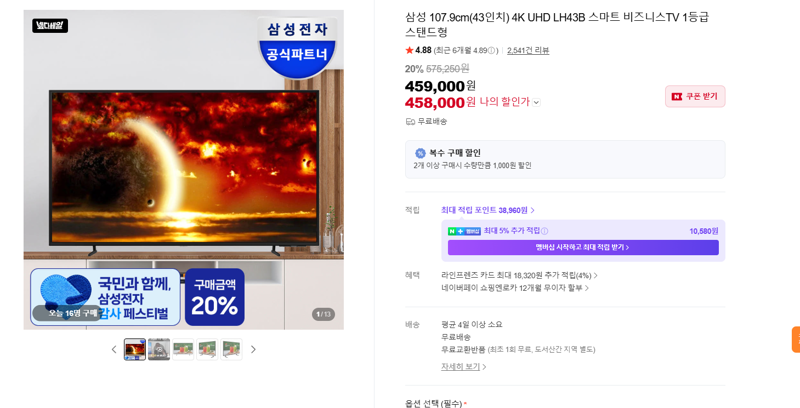Click the 삼성전자 공식파트너 badge
Viewport: 800px width, 408px height.
(297, 45)
